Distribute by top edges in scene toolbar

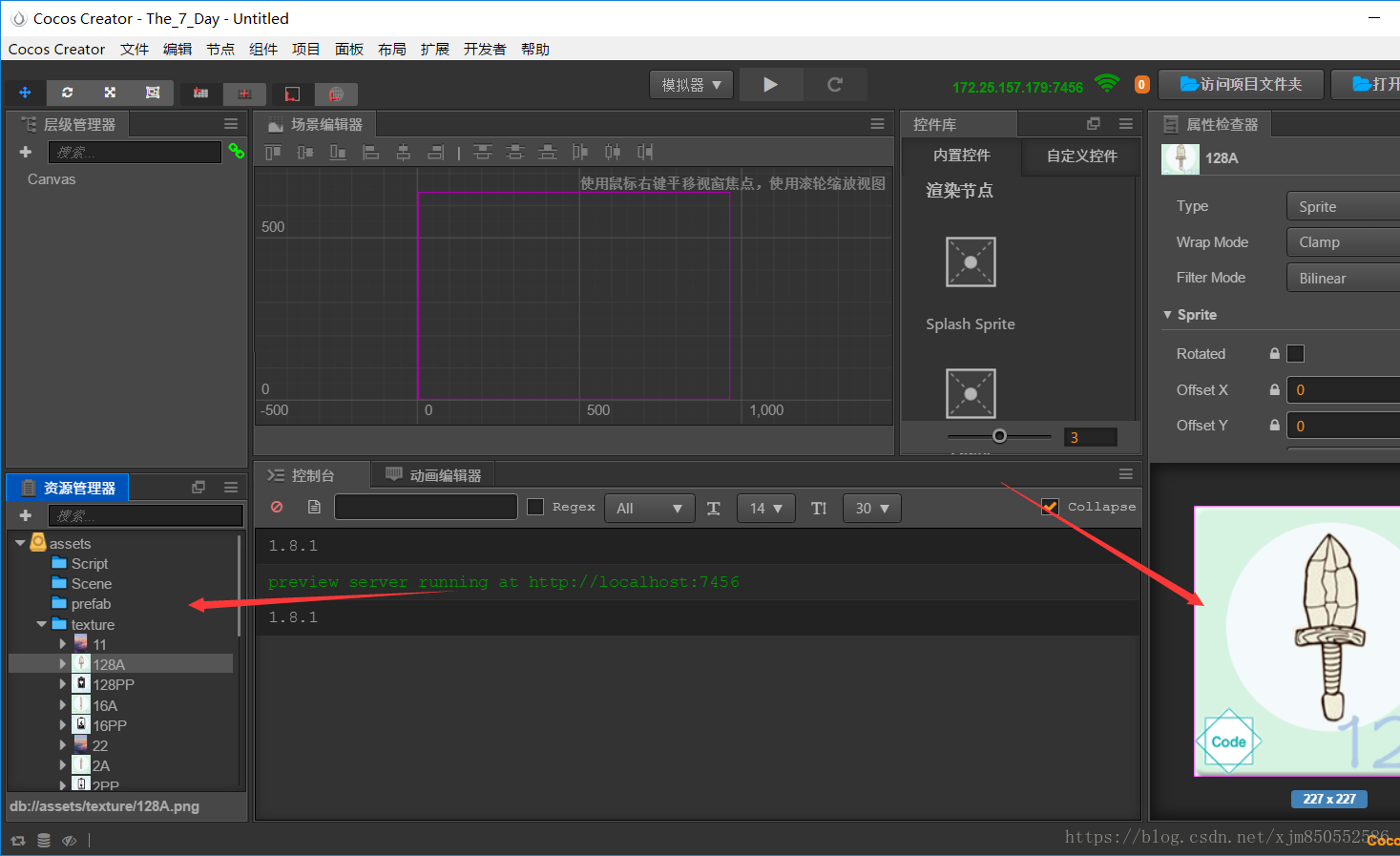[483, 152]
